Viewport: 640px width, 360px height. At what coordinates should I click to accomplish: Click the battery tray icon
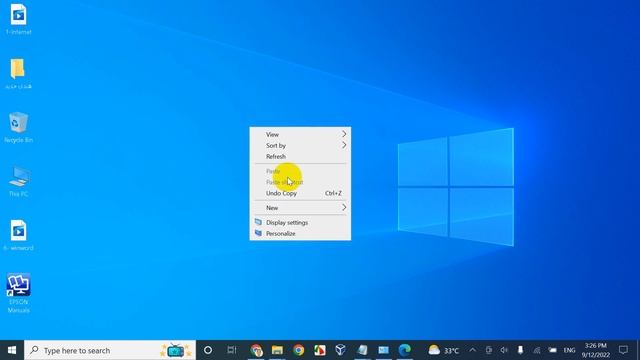(553, 350)
